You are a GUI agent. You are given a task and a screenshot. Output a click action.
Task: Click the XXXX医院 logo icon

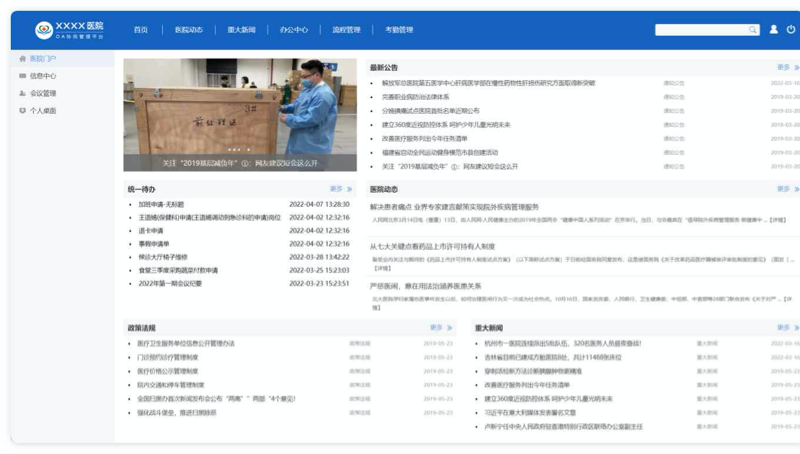(x=44, y=30)
